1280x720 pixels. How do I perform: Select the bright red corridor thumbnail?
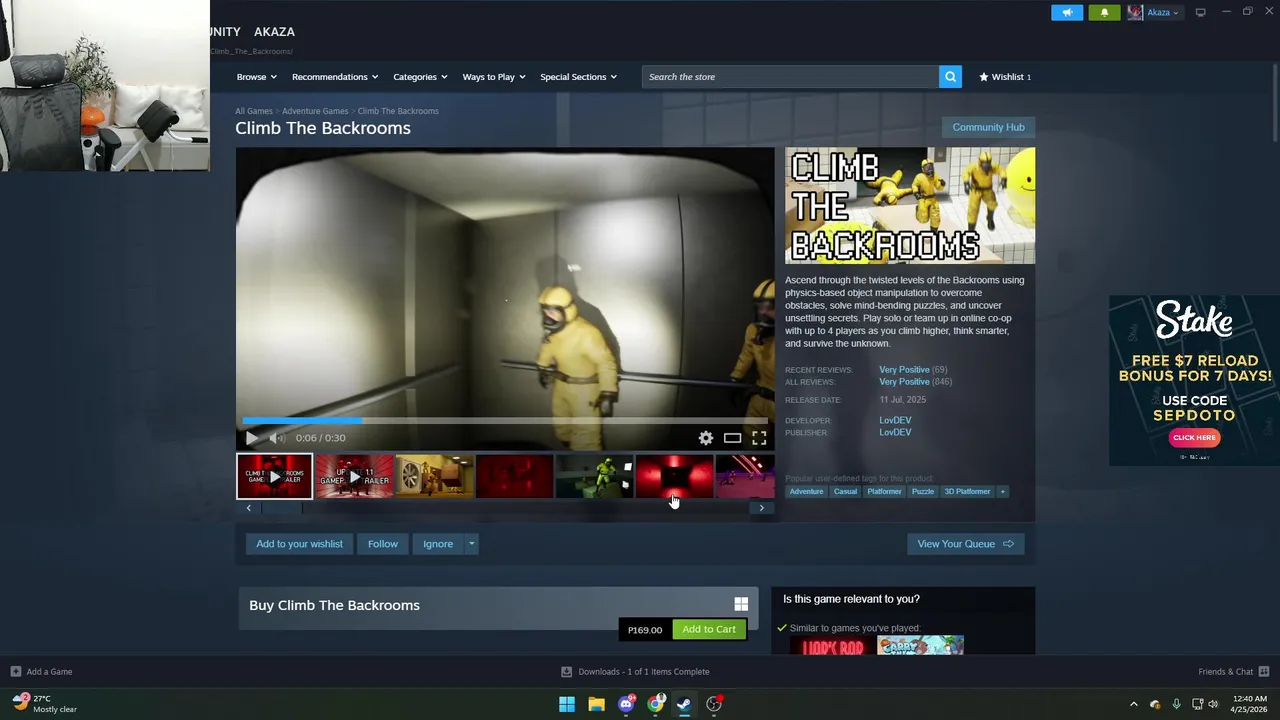674,476
